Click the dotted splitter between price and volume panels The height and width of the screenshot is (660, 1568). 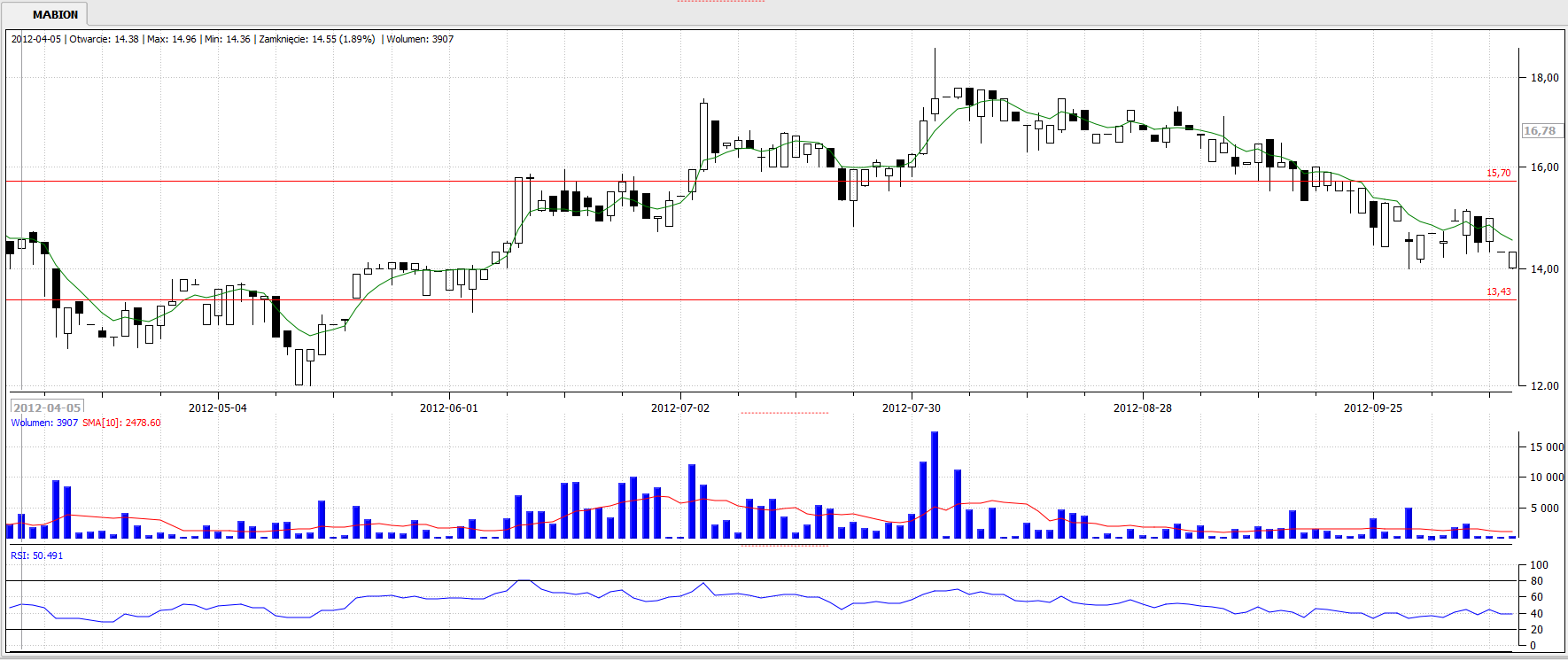pos(784,413)
